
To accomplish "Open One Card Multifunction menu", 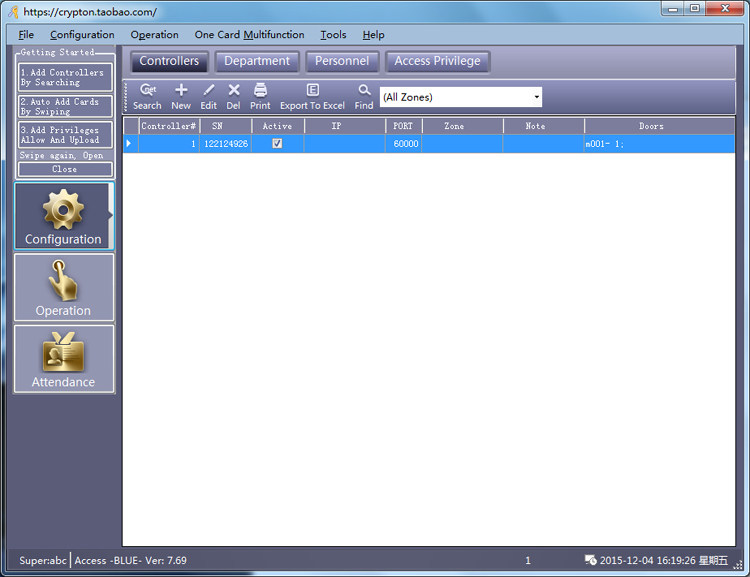I will (x=249, y=35).
